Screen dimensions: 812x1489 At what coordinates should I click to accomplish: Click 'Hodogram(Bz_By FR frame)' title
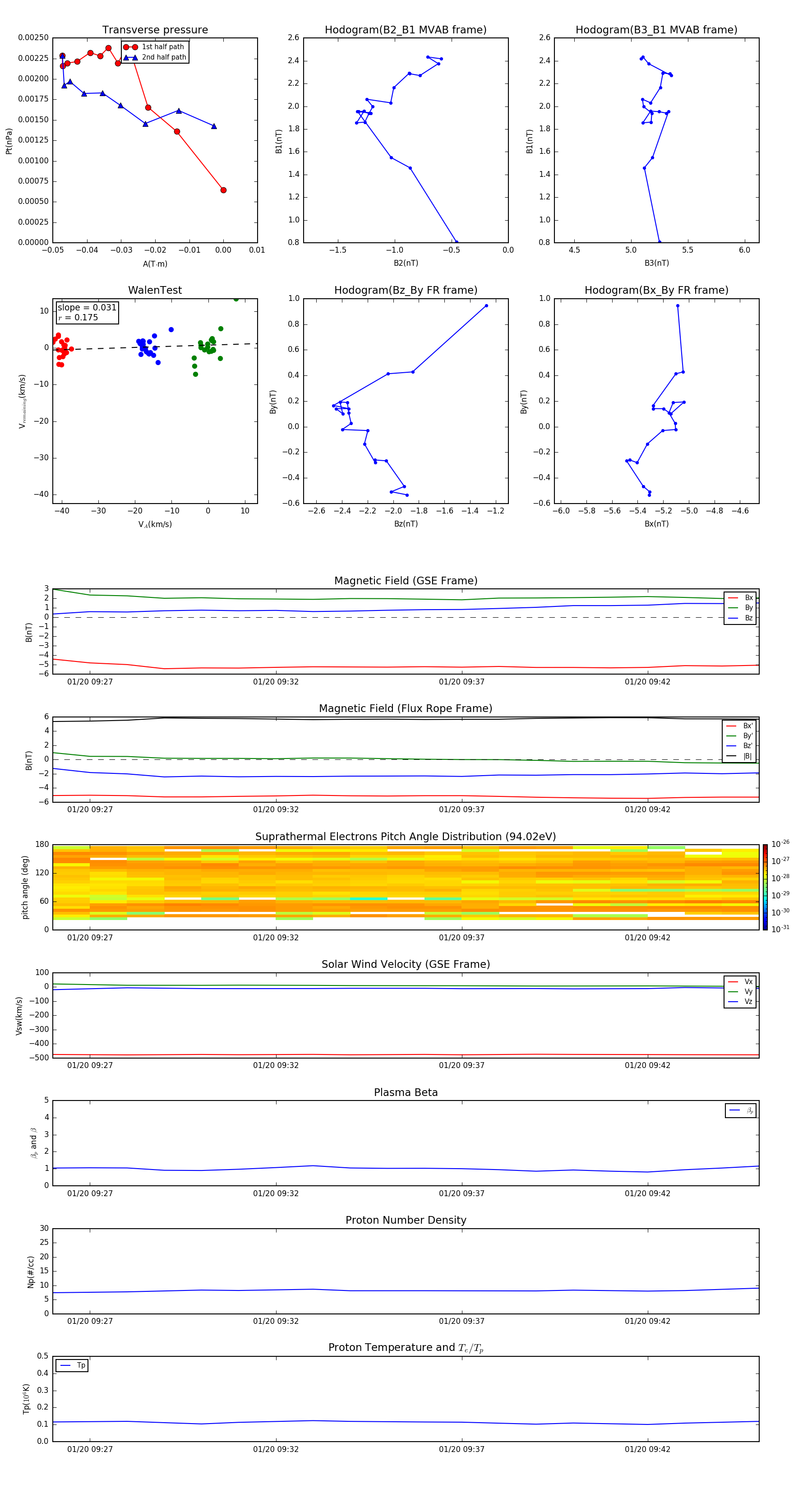(406, 290)
